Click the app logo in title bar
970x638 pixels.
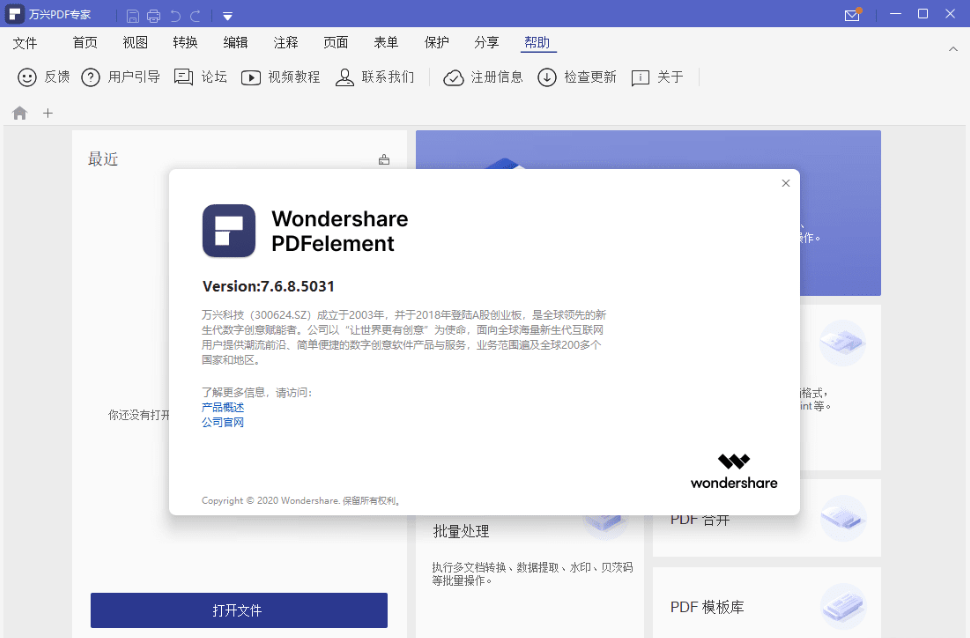[x=15, y=14]
